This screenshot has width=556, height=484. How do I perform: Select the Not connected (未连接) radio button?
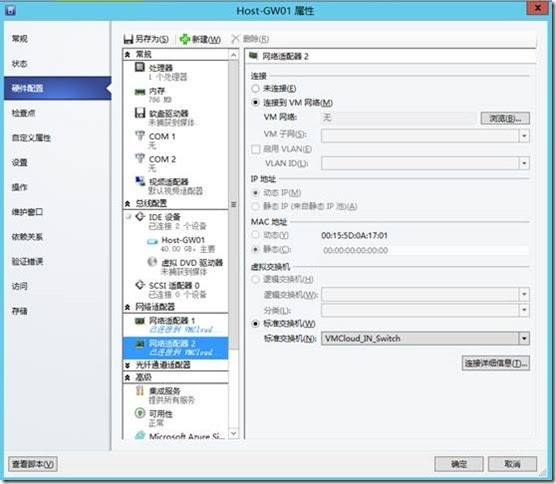[x=255, y=88]
